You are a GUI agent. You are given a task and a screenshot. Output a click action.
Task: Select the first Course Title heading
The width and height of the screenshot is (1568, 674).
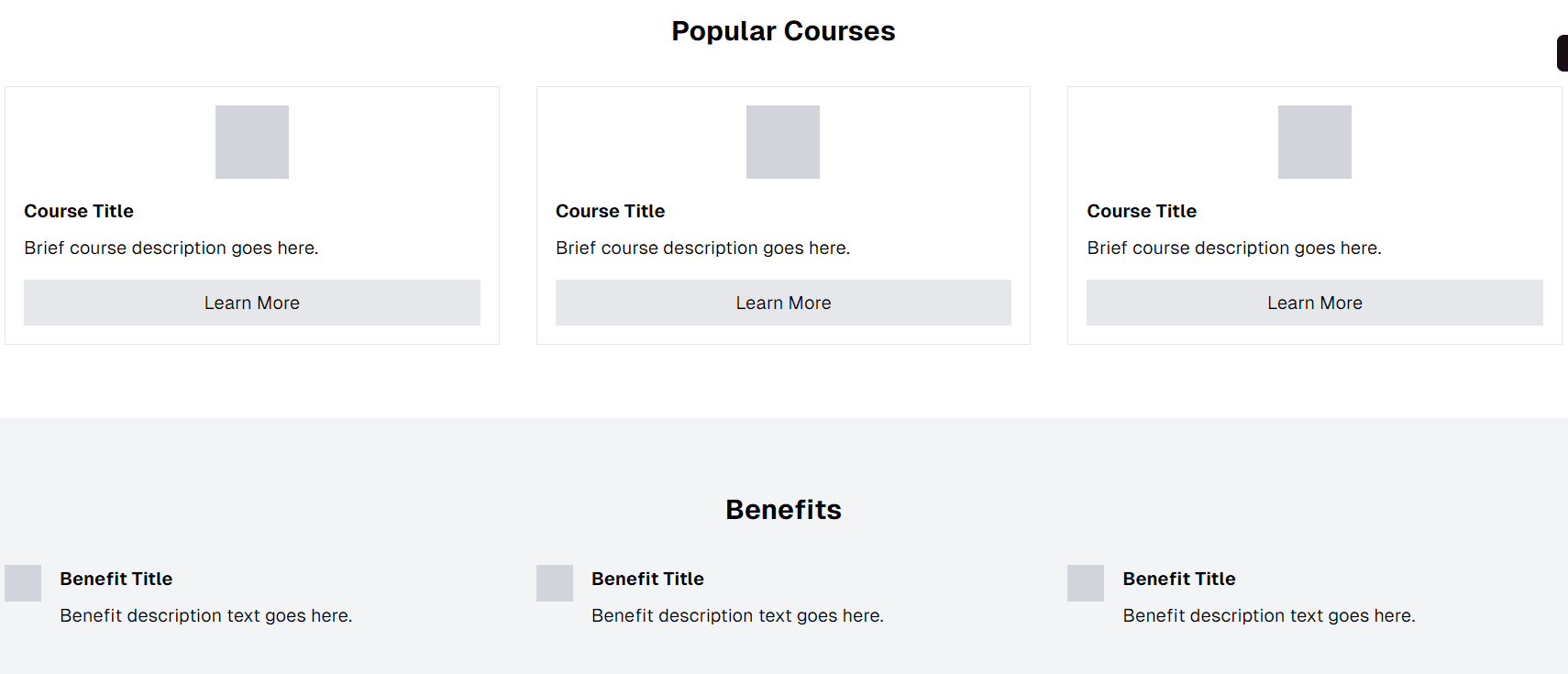pyautogui.click(x=79, y=211)
